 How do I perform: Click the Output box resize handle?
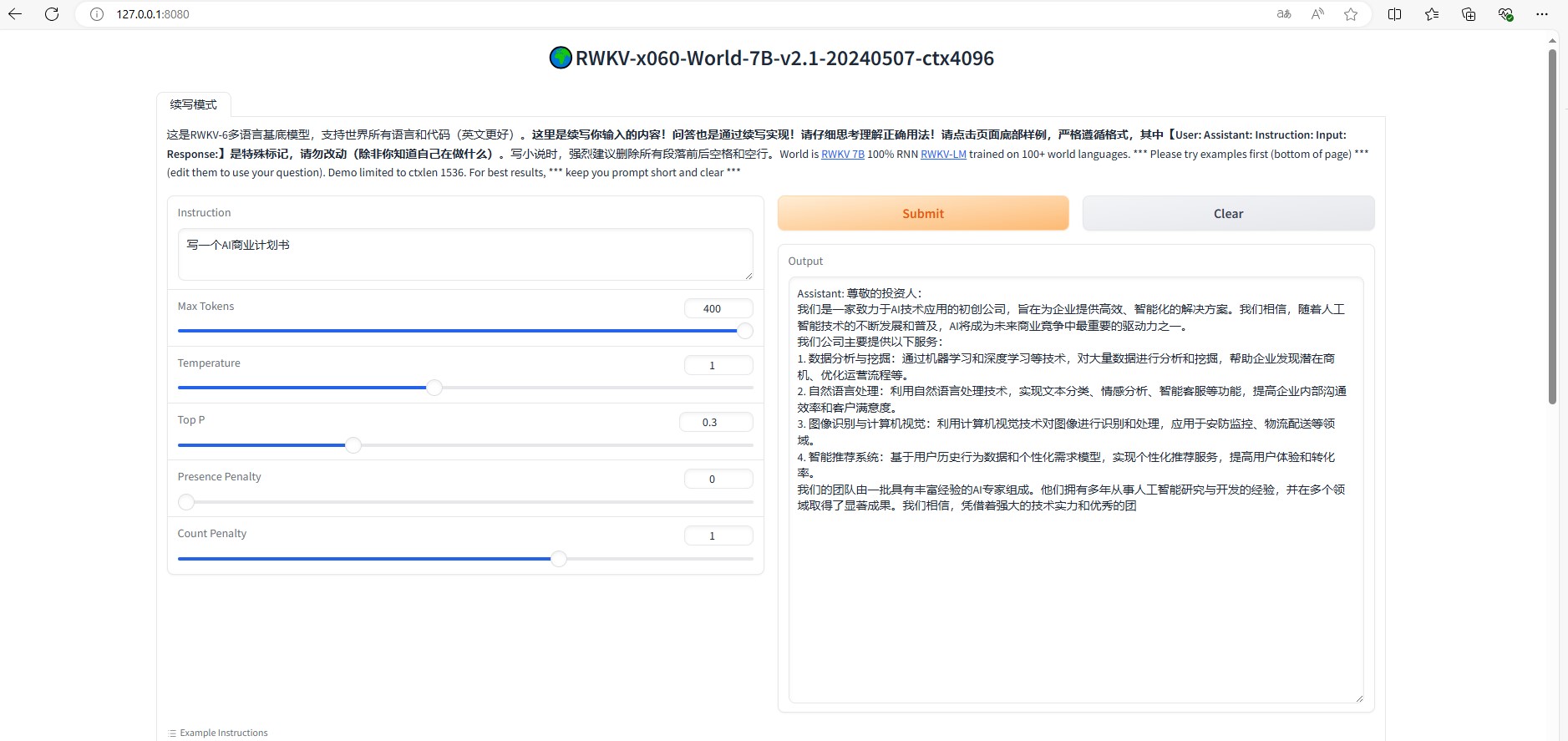point(1359,698)
